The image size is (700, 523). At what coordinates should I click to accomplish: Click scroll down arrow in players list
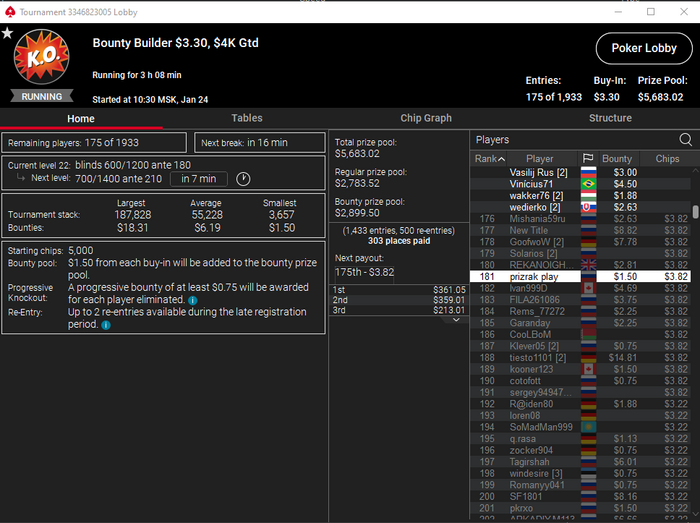coord(696,514)
